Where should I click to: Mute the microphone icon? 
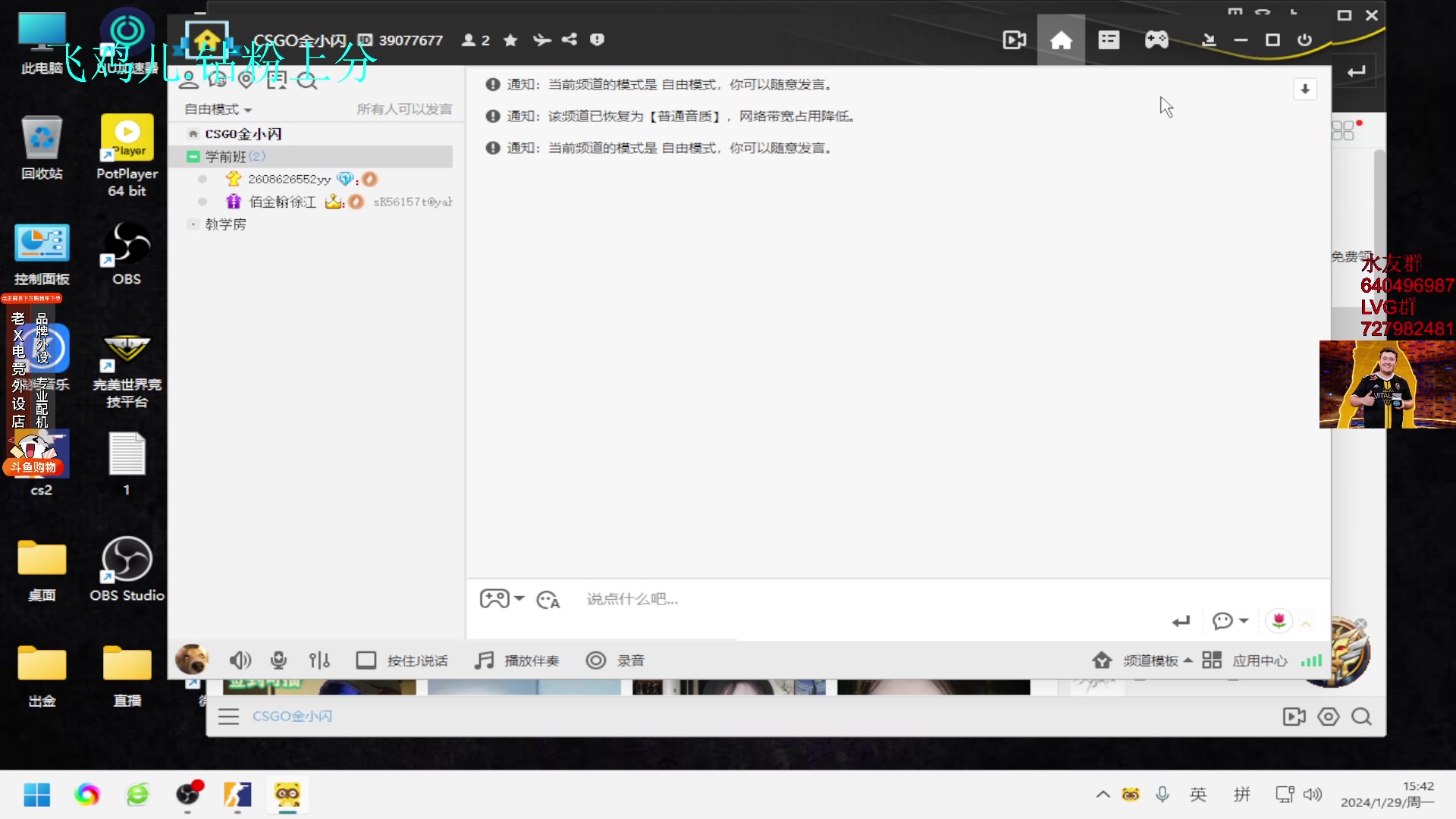click(x=278, y=661)
